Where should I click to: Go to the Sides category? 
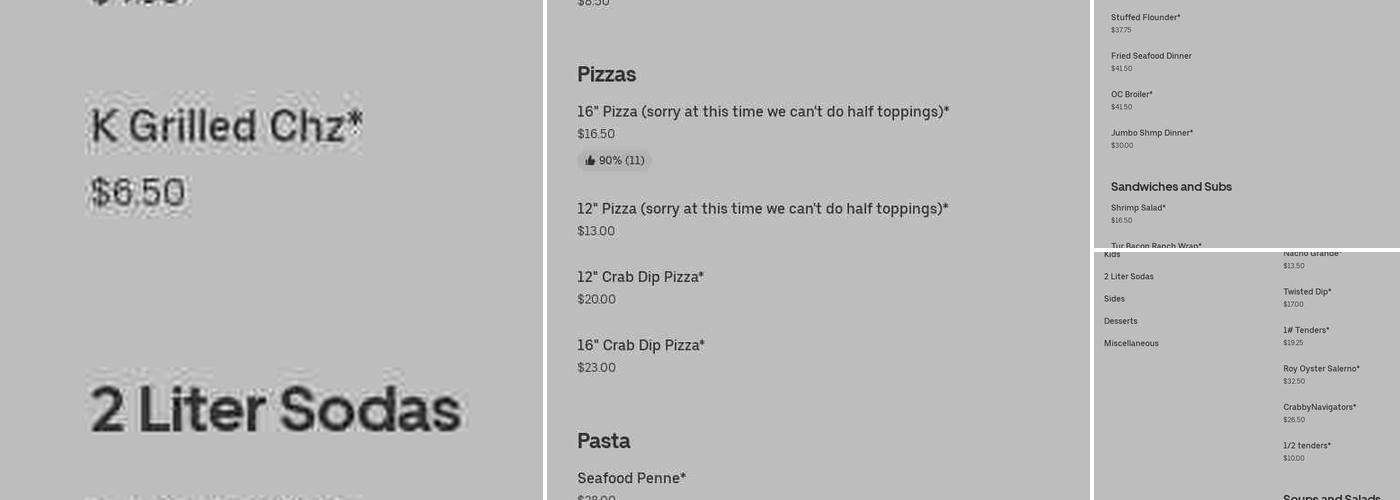(1114, 299)
